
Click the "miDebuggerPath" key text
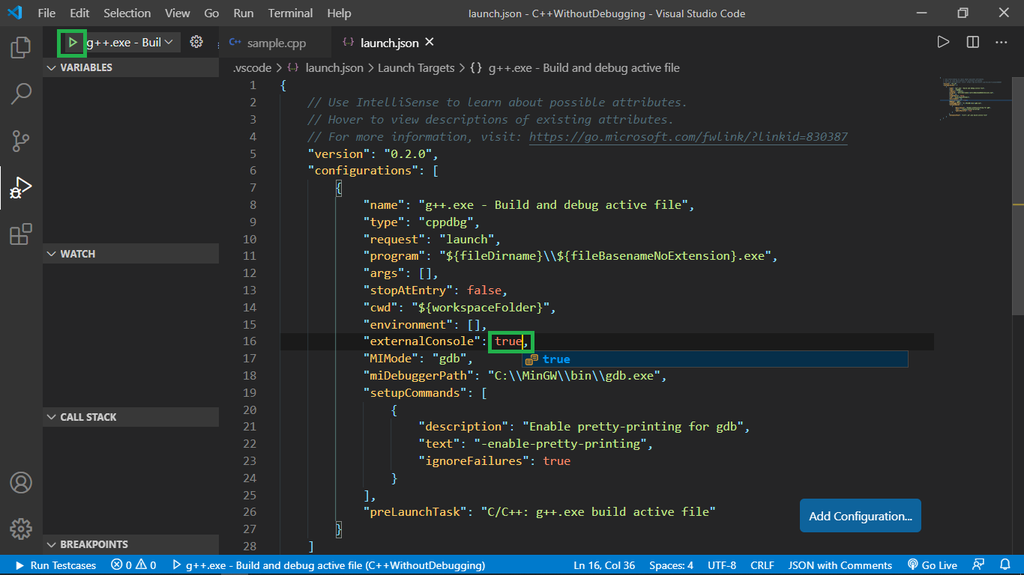tap(419, 376)
